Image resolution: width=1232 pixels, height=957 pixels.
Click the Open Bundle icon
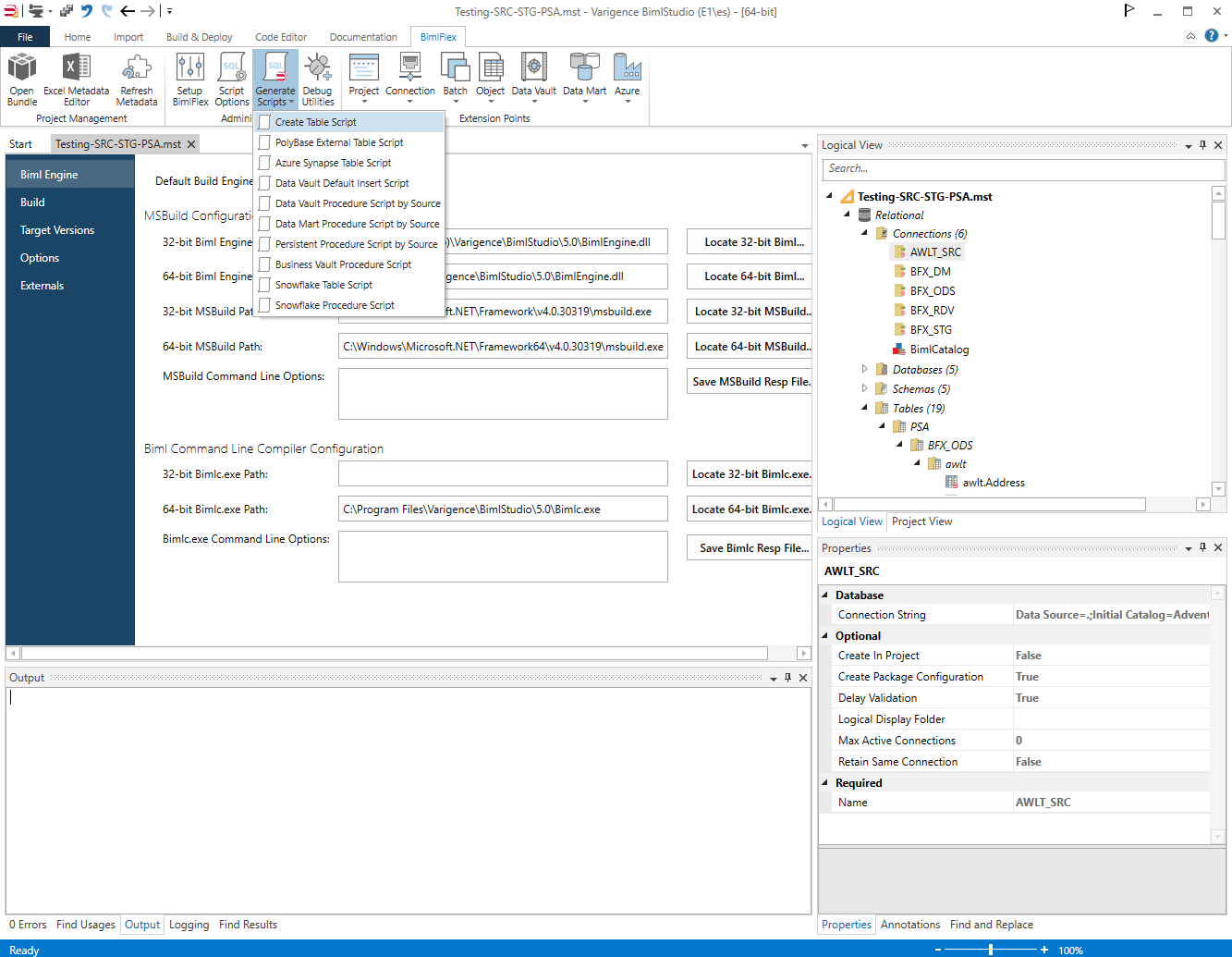pyautogui.click(x=21, y=79)
